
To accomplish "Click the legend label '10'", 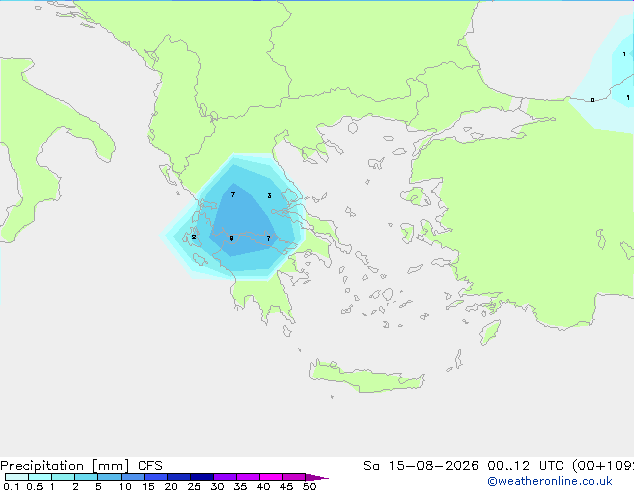I will point(125,486).
